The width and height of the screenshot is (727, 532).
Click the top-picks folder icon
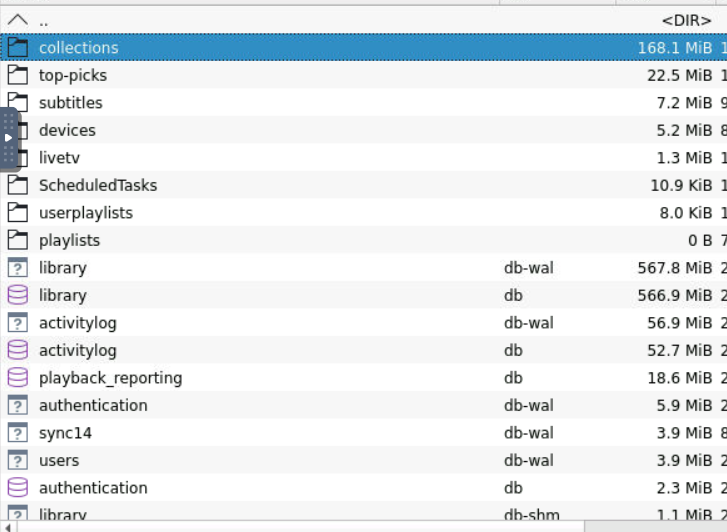click(x=17, y=75)
